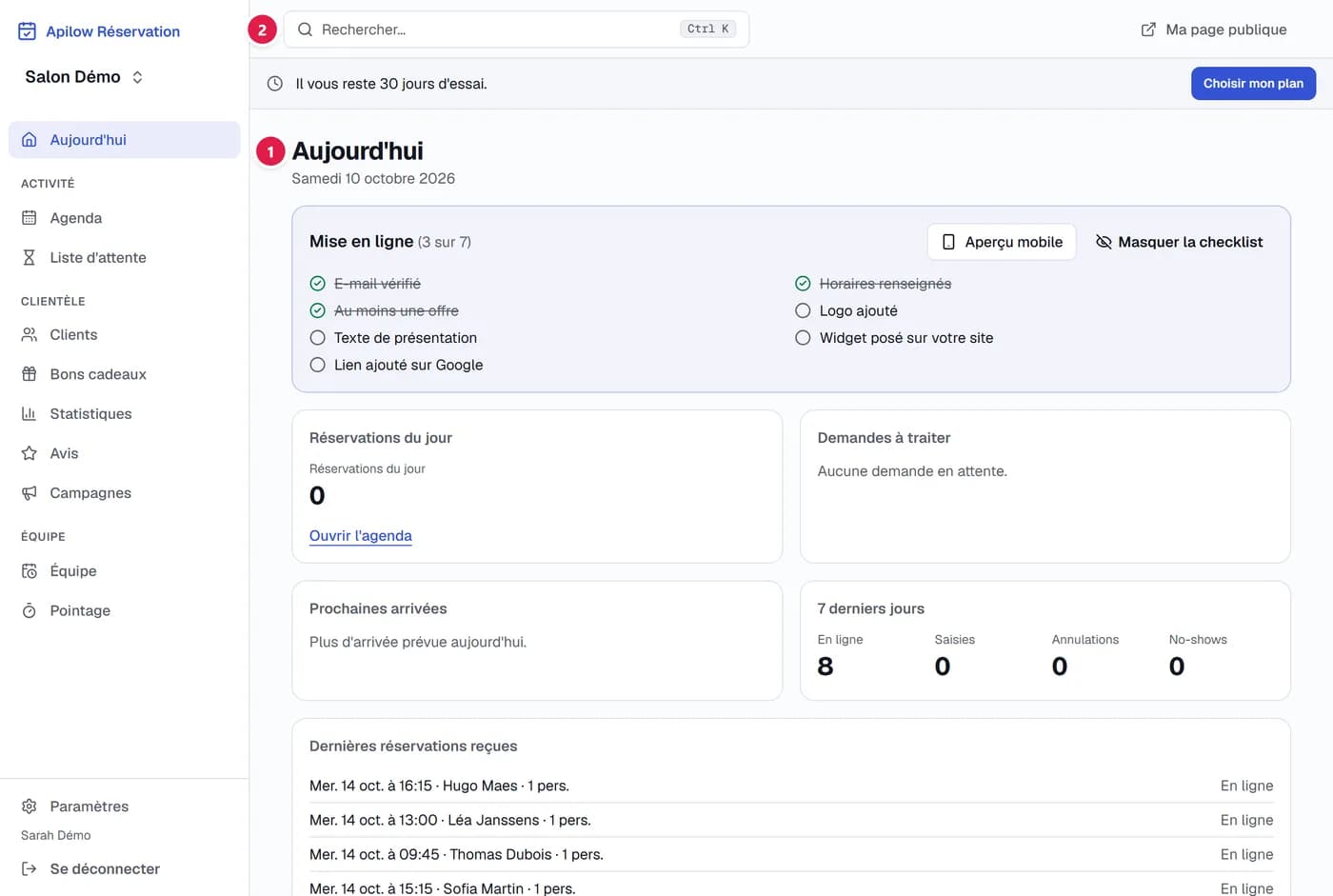The image size is (1333, 896).
Task: Open the Thomas Dubois reservation row
Action: tap(791, 854)
